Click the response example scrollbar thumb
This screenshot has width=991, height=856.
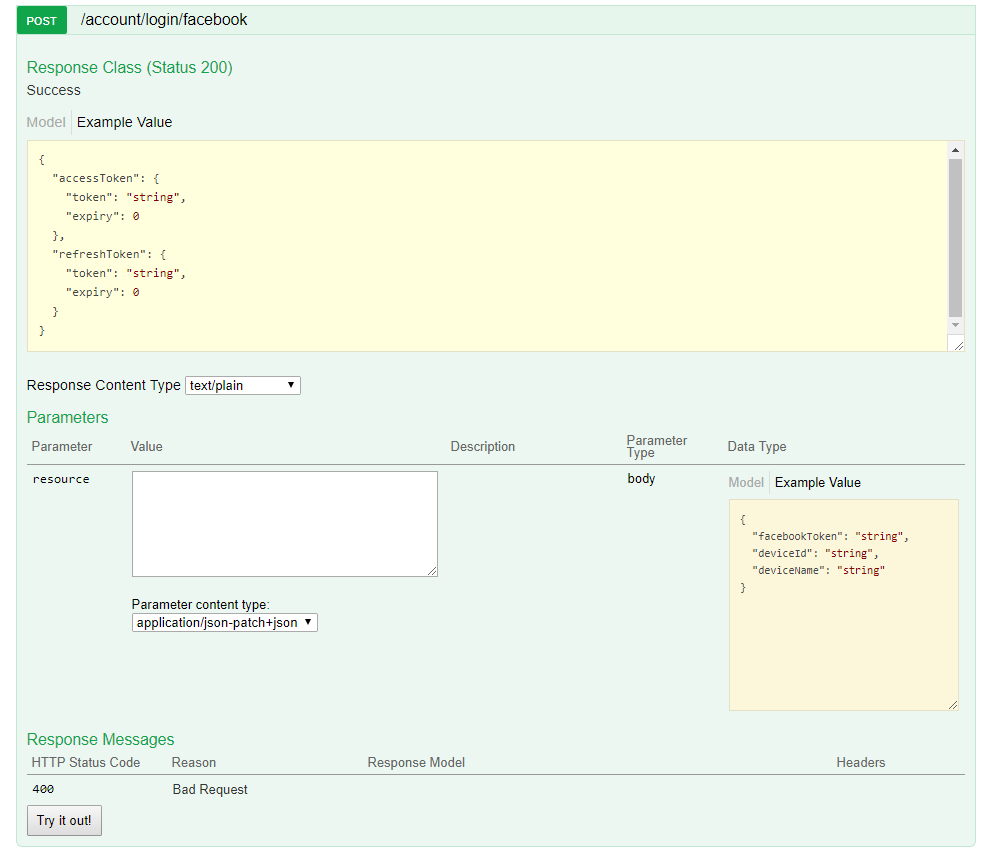(x=955, y=238)
